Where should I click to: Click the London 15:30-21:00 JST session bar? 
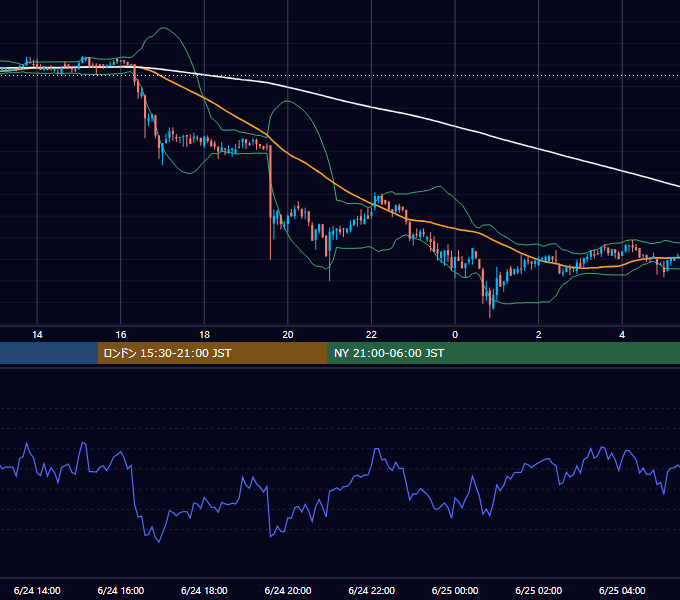coord(212,353)
